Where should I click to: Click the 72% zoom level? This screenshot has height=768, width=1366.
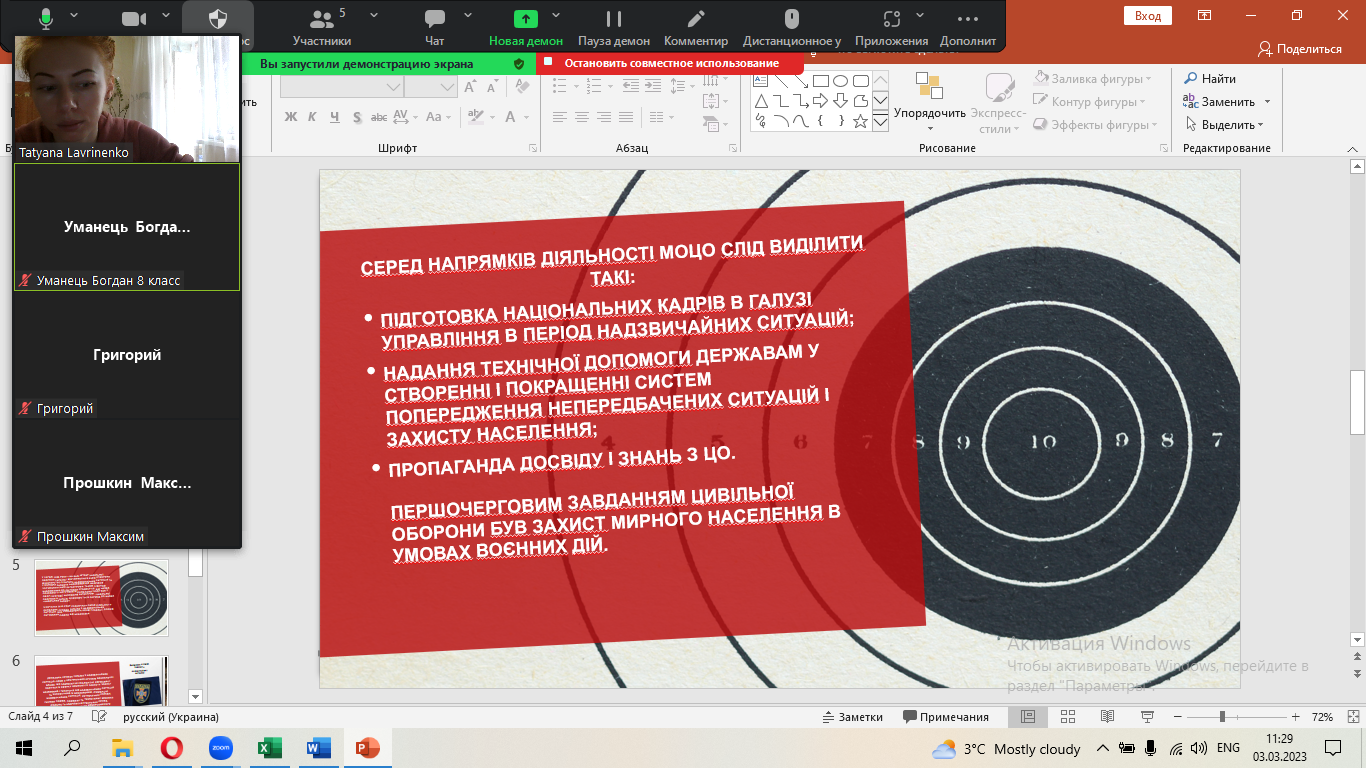(x=1322, y=717)
